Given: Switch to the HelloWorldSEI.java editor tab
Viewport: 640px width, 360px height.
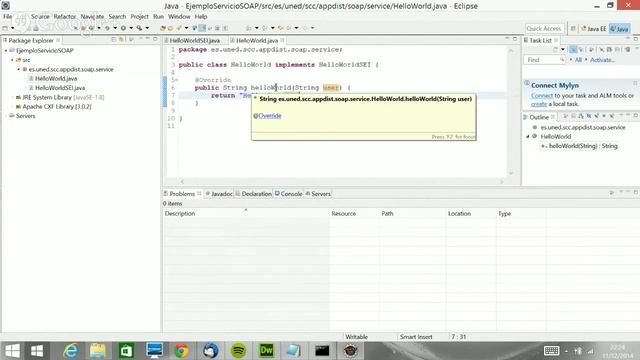Looking at the screenshot, I should tap(194, 40).
